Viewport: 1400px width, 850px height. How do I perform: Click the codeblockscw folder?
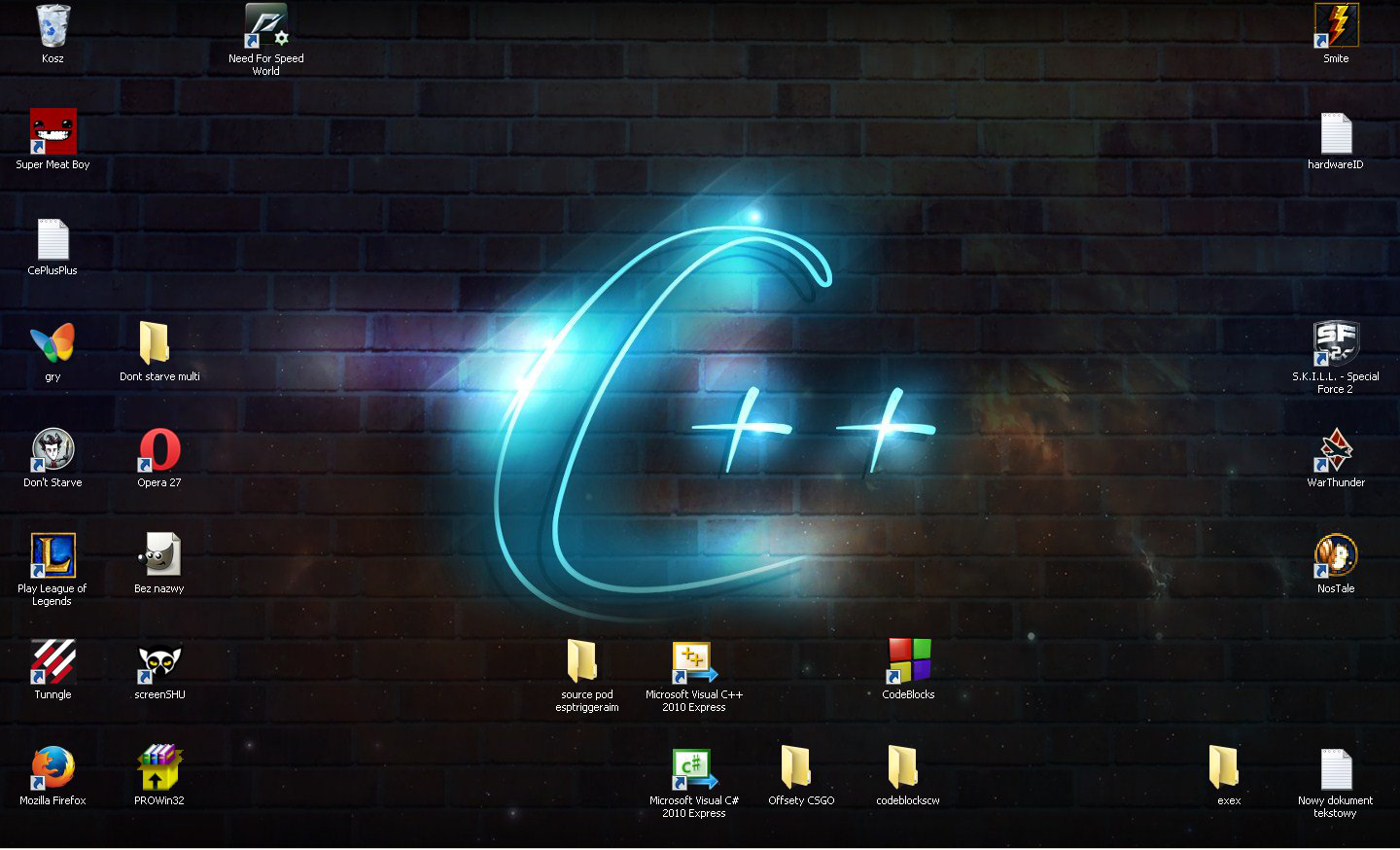coord(904,767)
